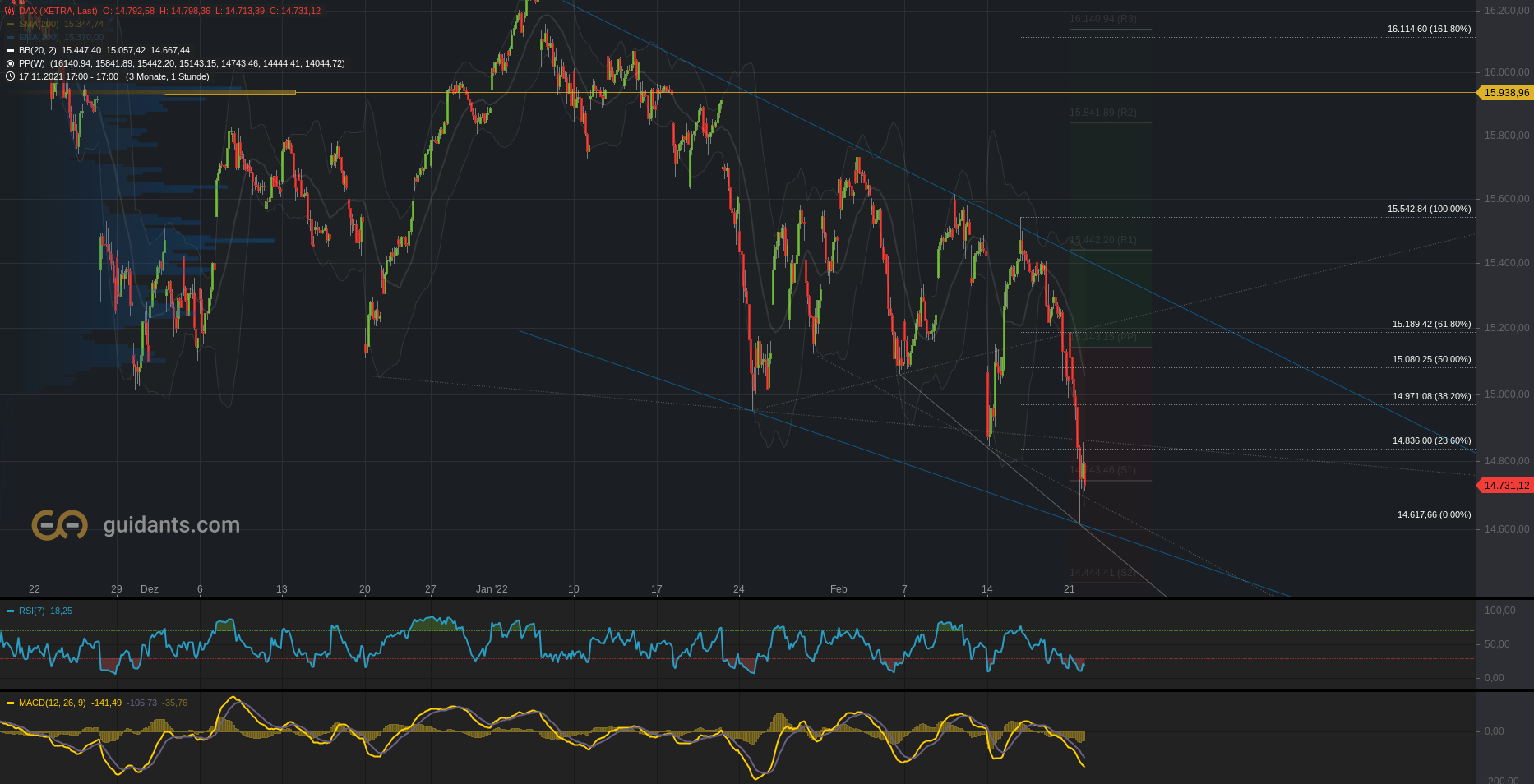The image size is (1534, 784).
Task: Click the 16.200,00 price axis value
Action: click(1507, 11)
